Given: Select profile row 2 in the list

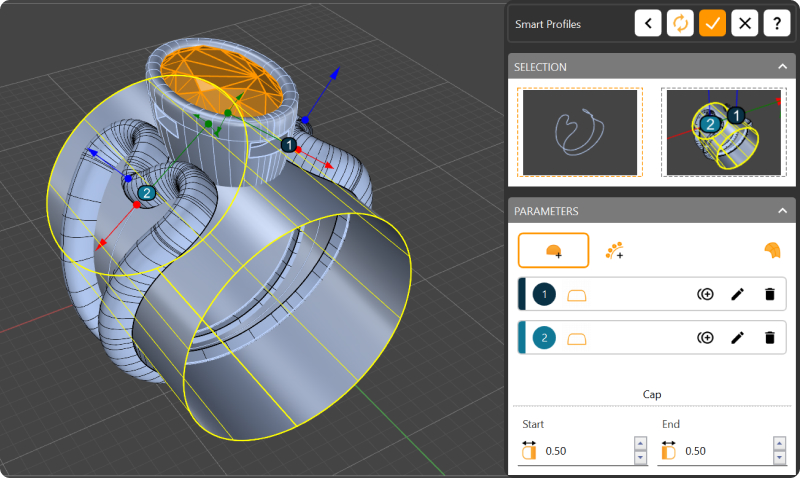Looking at the screenshot, I should point(620,338).
